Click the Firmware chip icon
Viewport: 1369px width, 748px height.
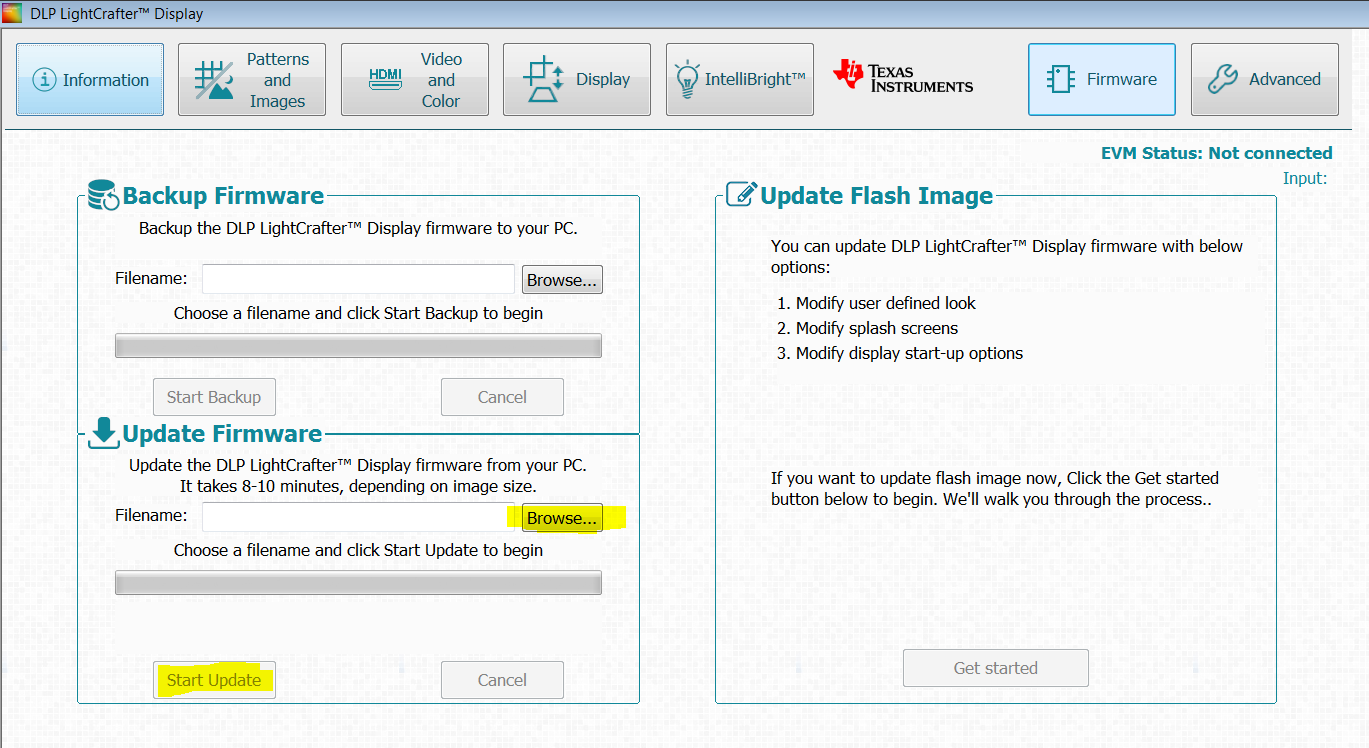(1060, 80)
